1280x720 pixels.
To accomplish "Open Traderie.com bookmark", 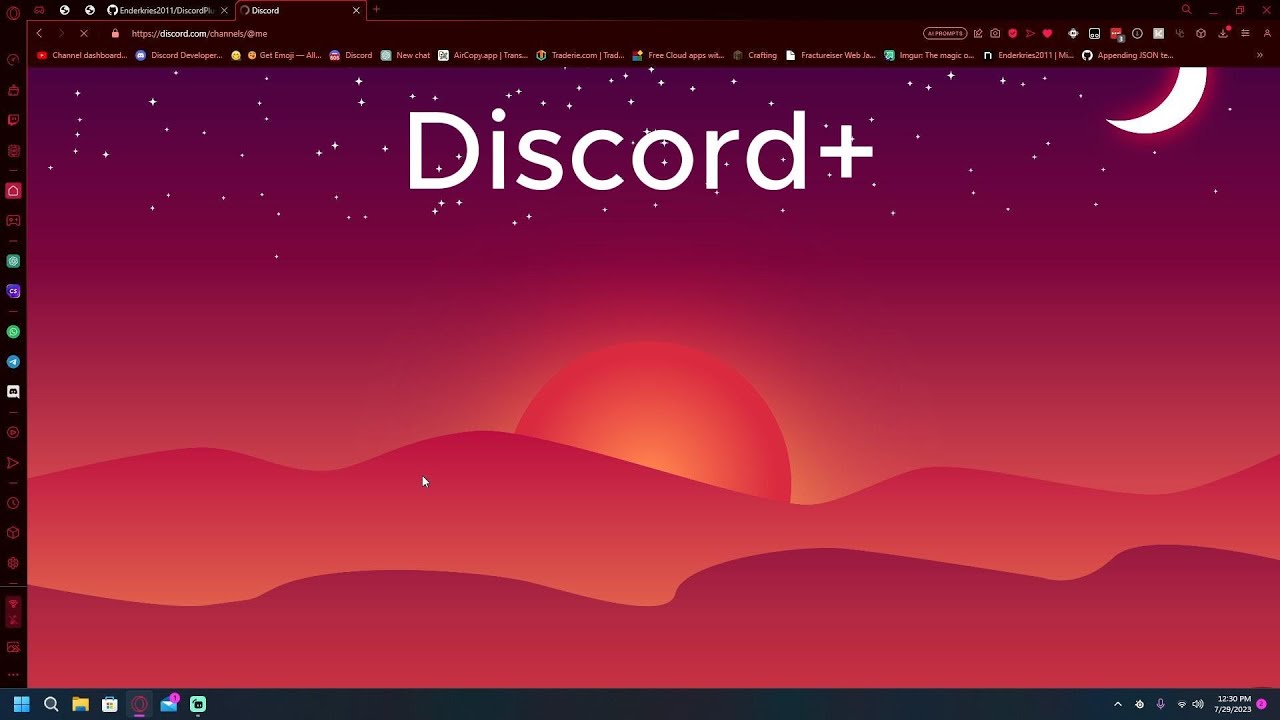I will (x=580, y=55).
